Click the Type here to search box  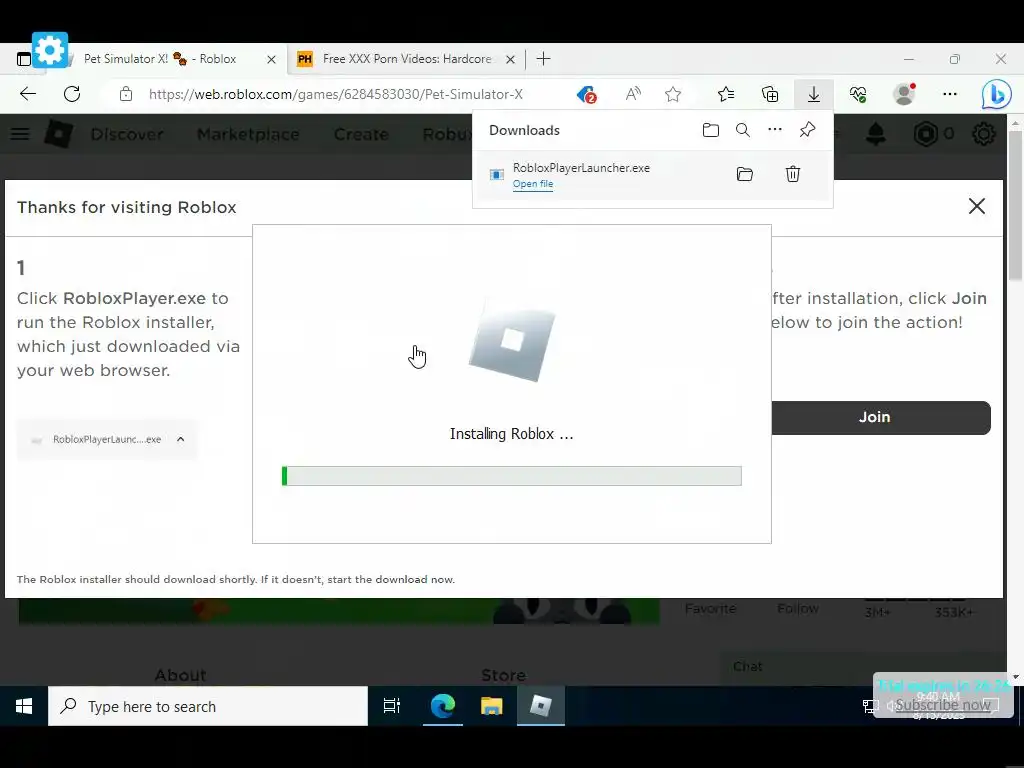(x=208, y=706)
